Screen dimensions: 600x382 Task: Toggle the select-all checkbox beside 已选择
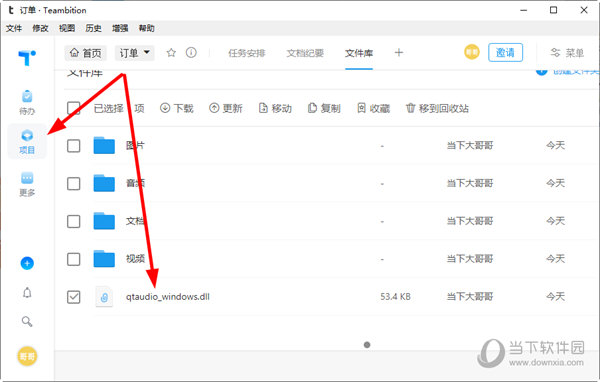click(73, 108)
